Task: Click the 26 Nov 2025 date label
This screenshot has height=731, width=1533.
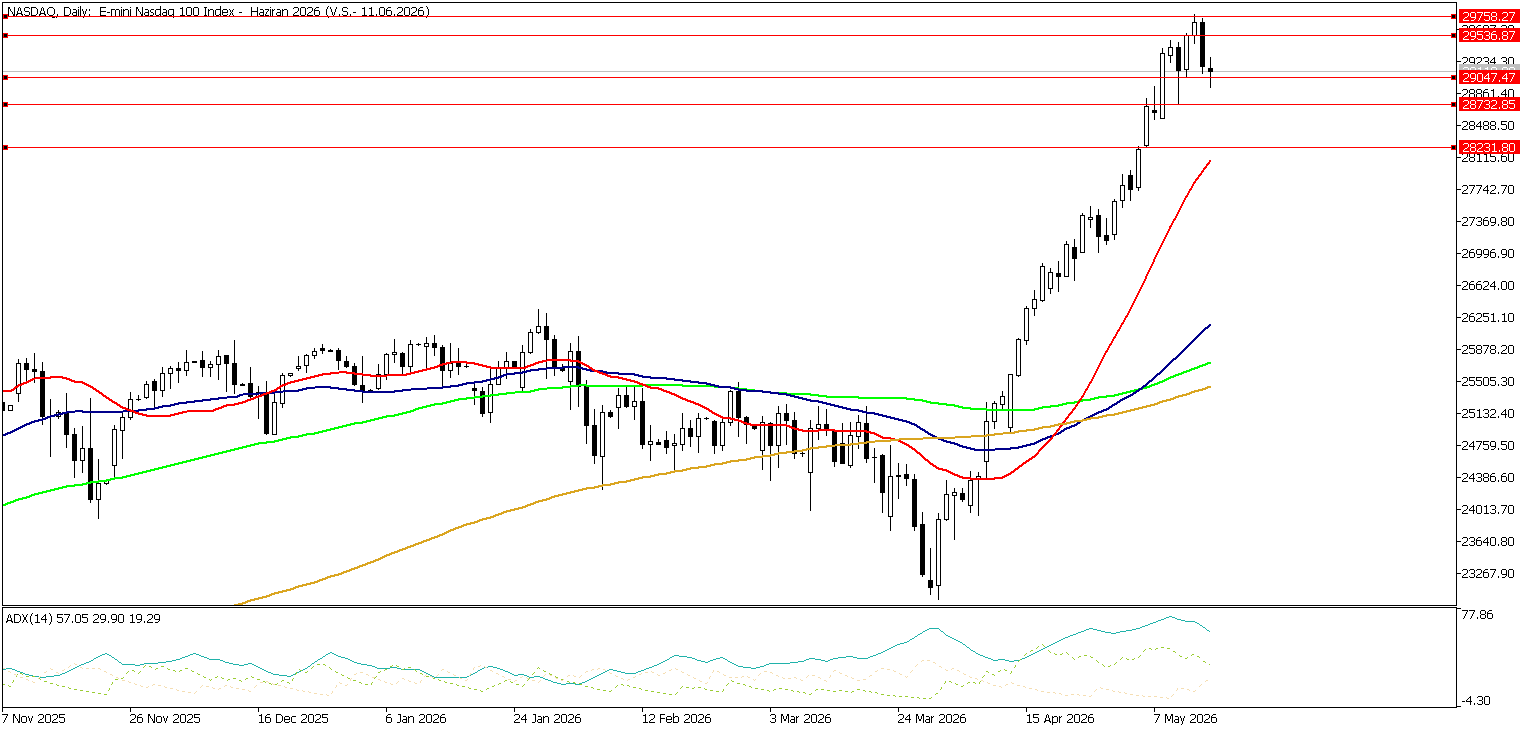Action: click(164, 719)
